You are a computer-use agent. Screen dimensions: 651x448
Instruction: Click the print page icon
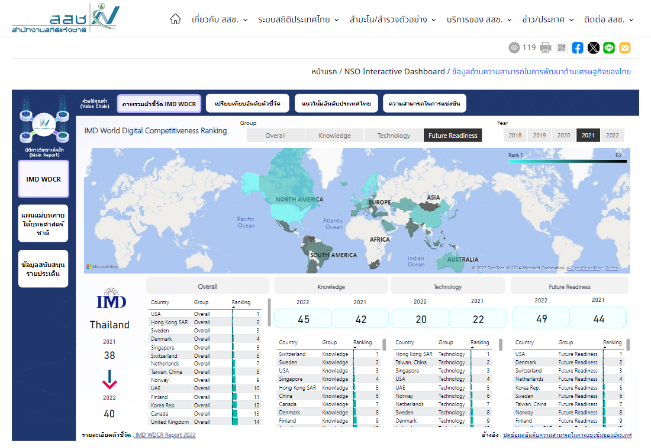click(x=546, y=48)
